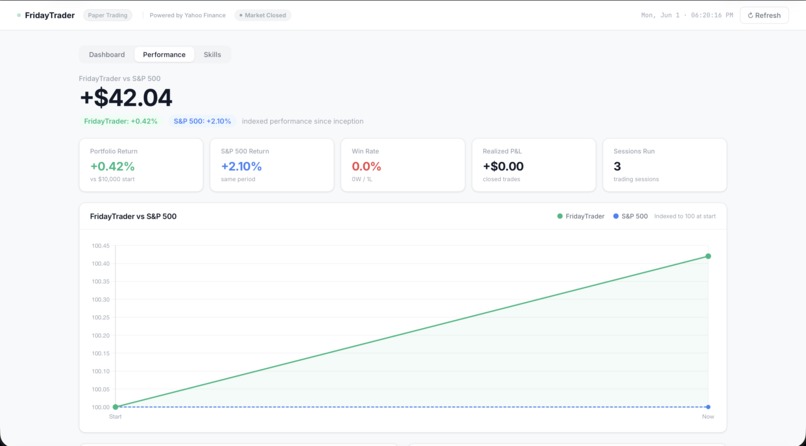806x446 pixels.
Task: Switch to the Dashboard tab
Action: click(107, 54)
